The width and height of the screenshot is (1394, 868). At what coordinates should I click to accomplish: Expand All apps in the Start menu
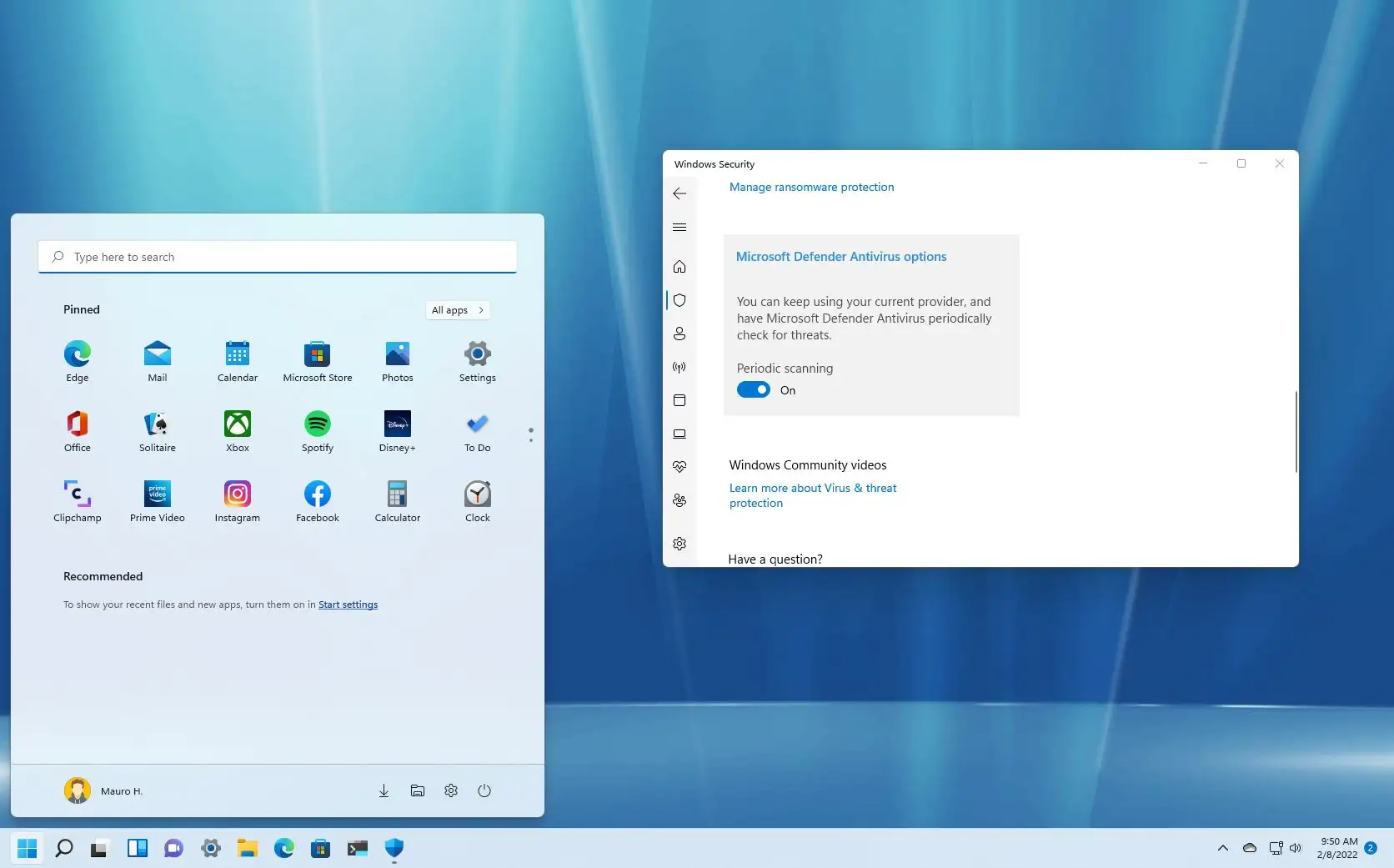457,309
